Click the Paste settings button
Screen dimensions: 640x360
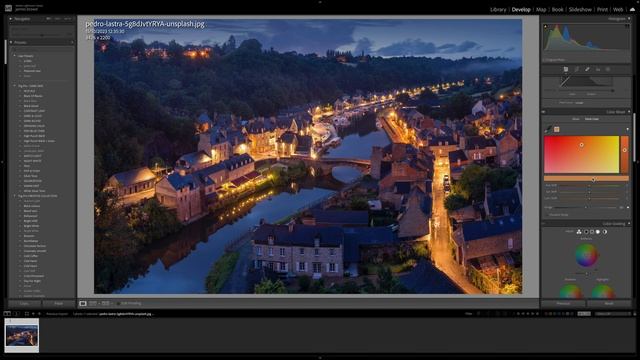59,304
